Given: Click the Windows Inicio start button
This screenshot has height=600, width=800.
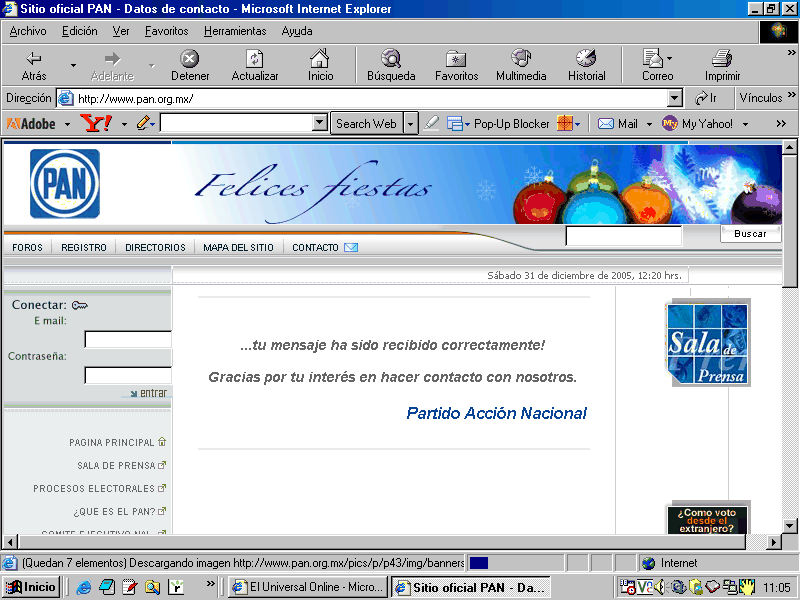Looking at the screenshot, I should click(31, 587).
